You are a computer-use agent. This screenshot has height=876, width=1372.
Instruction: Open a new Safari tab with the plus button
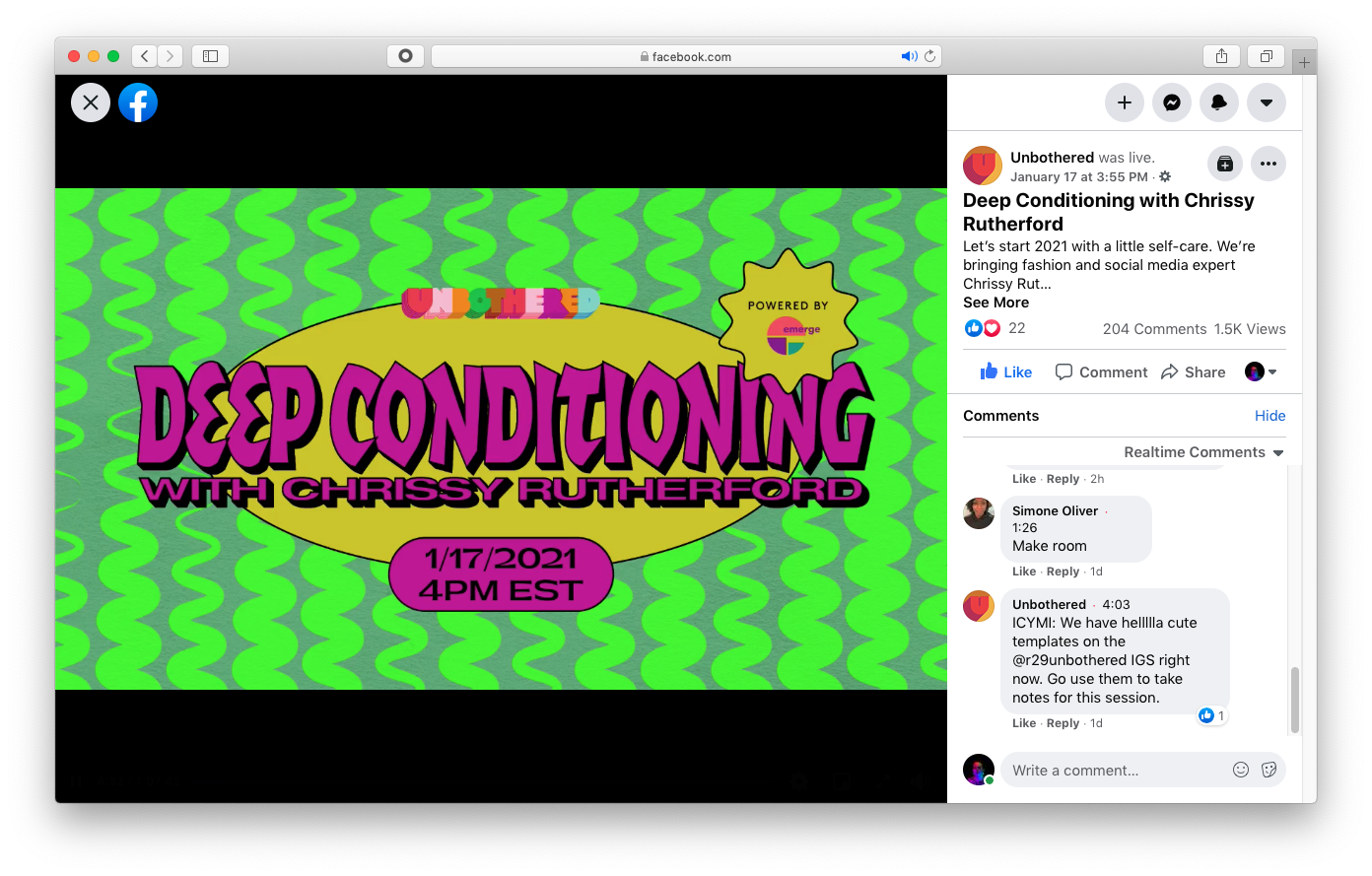pyautogui.click(x=1304, y=62)
